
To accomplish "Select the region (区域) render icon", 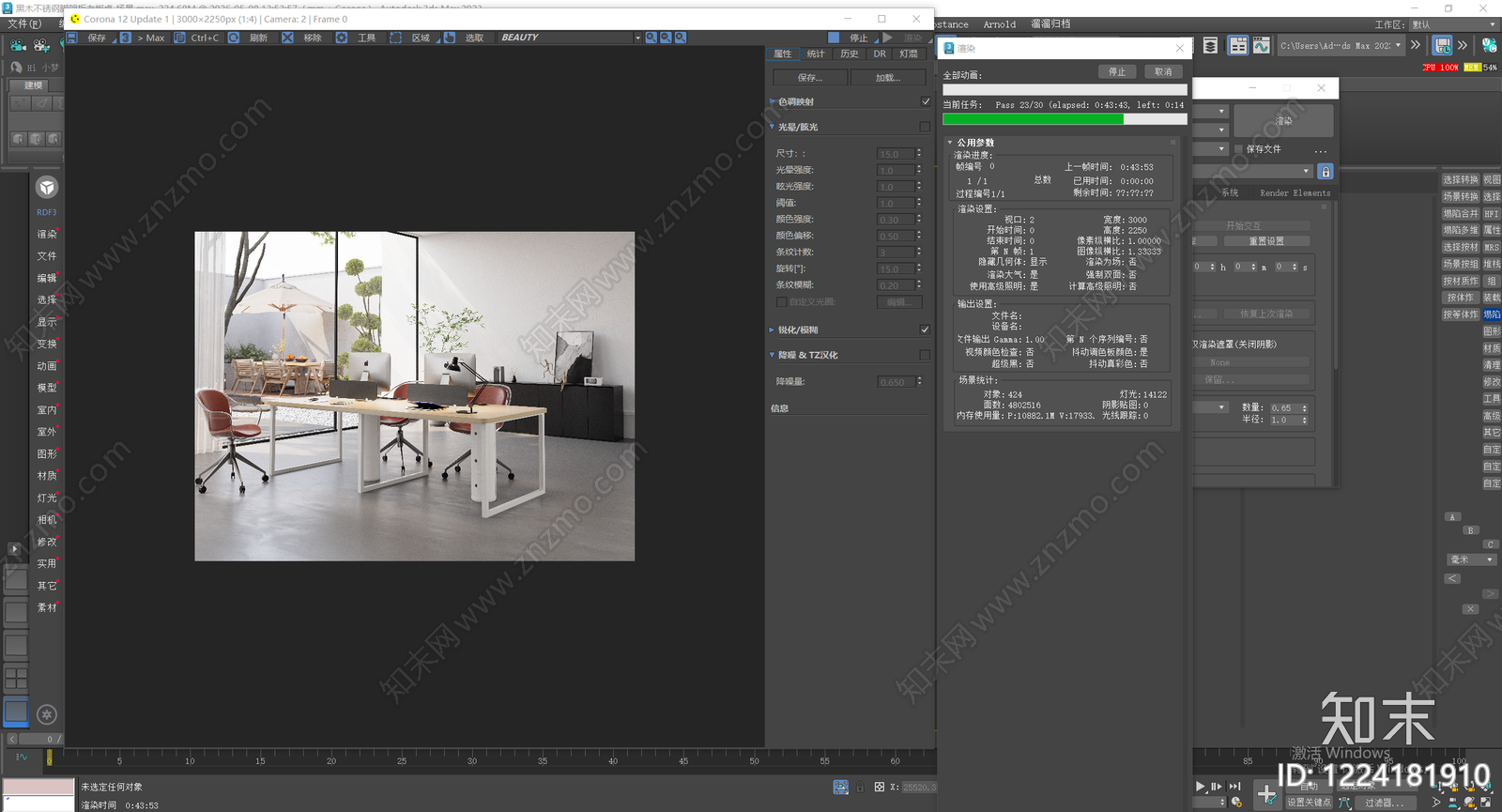I will (395, 38).
